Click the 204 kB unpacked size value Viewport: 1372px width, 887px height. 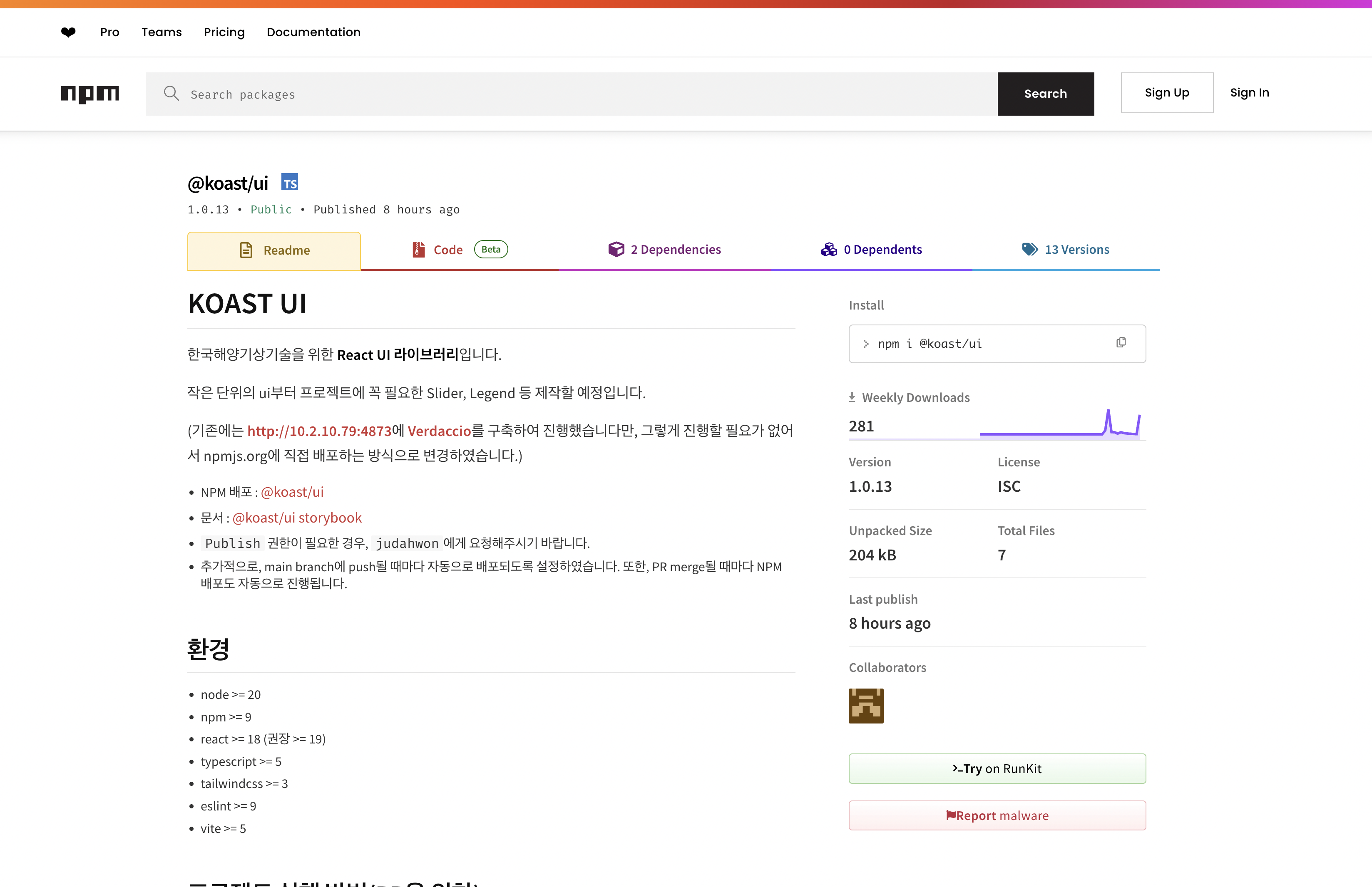point(872,555)
